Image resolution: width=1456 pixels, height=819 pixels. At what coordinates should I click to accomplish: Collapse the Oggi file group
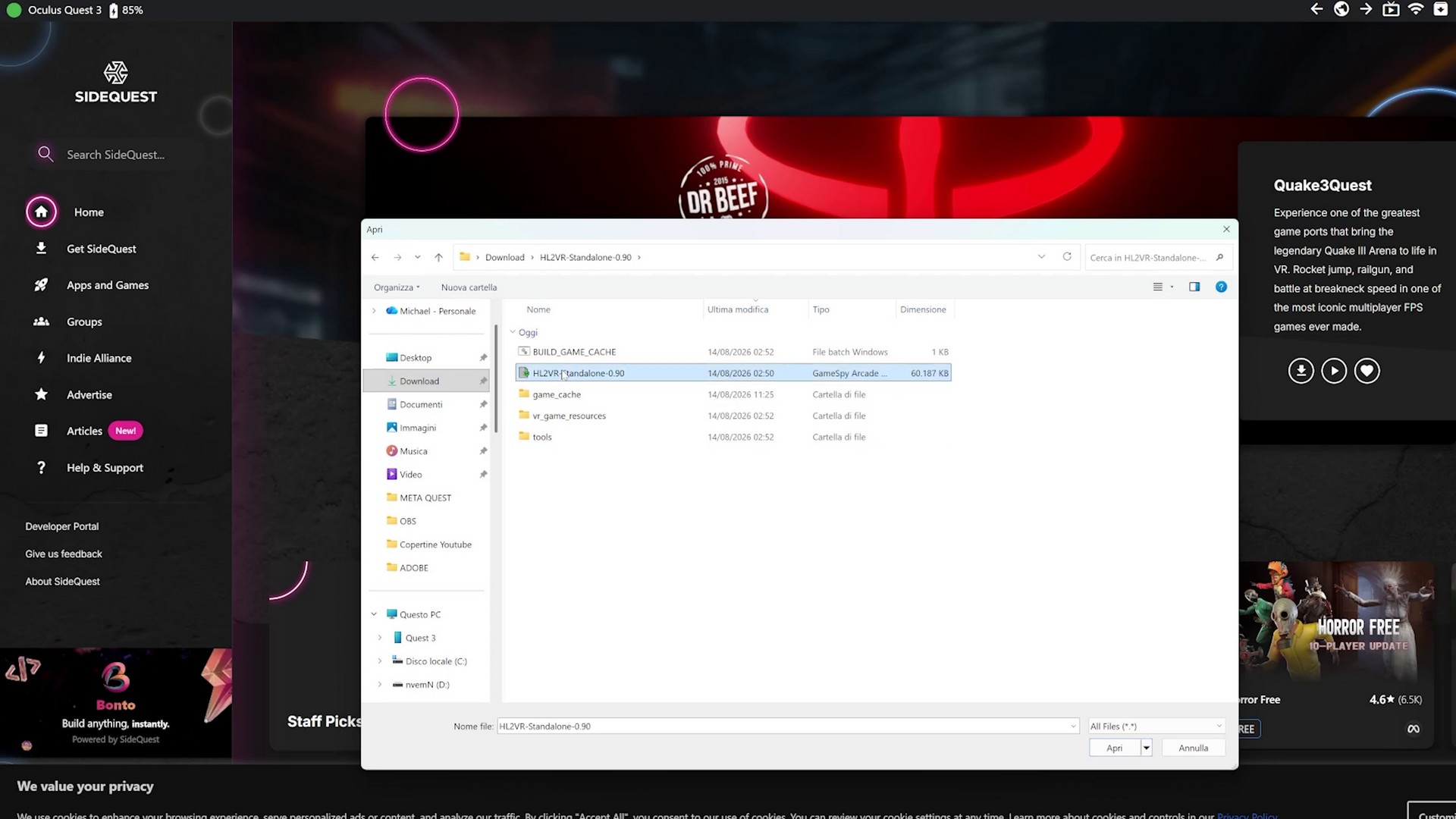[513, 332]
